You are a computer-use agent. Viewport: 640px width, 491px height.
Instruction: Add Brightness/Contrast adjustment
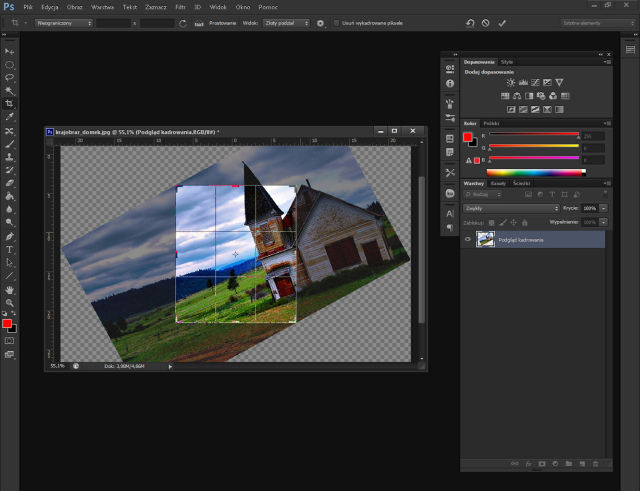(511, 82)
